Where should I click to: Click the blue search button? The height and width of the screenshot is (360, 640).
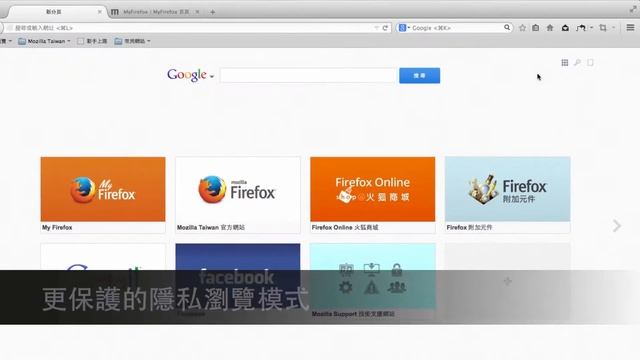coord(419,76)
